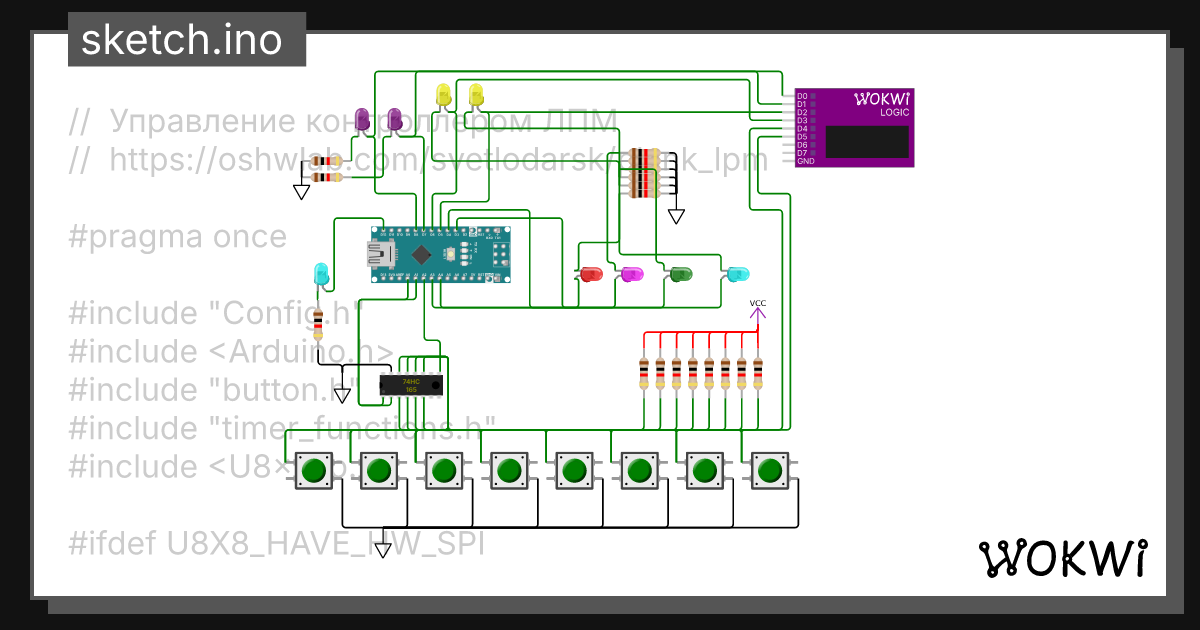Viewport: 1200px width, 630px height.
Task: Select the 74HC165 shift register chip
Action: [411, 386]
